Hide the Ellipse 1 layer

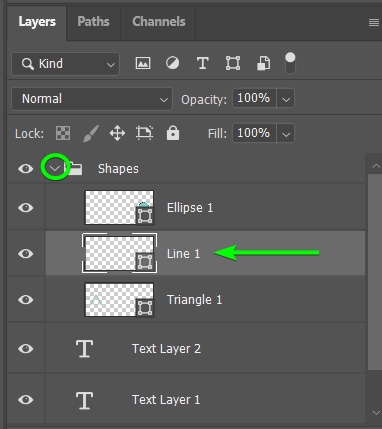point(26,208)
